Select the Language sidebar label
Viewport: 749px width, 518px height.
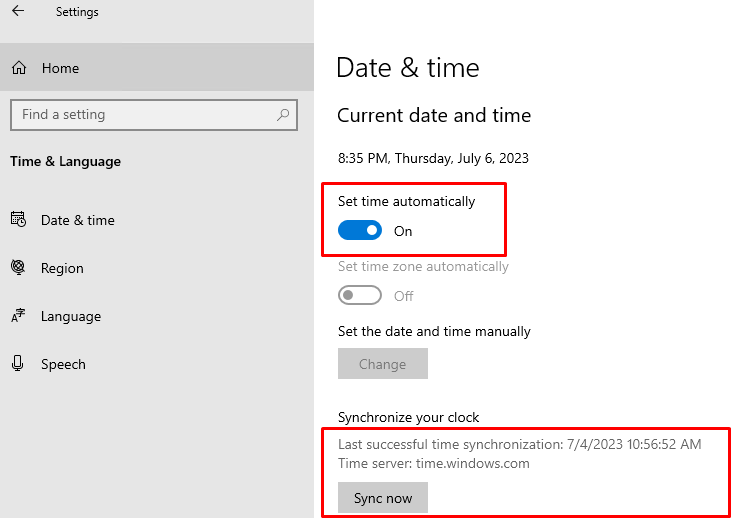[x=71, y=316]
